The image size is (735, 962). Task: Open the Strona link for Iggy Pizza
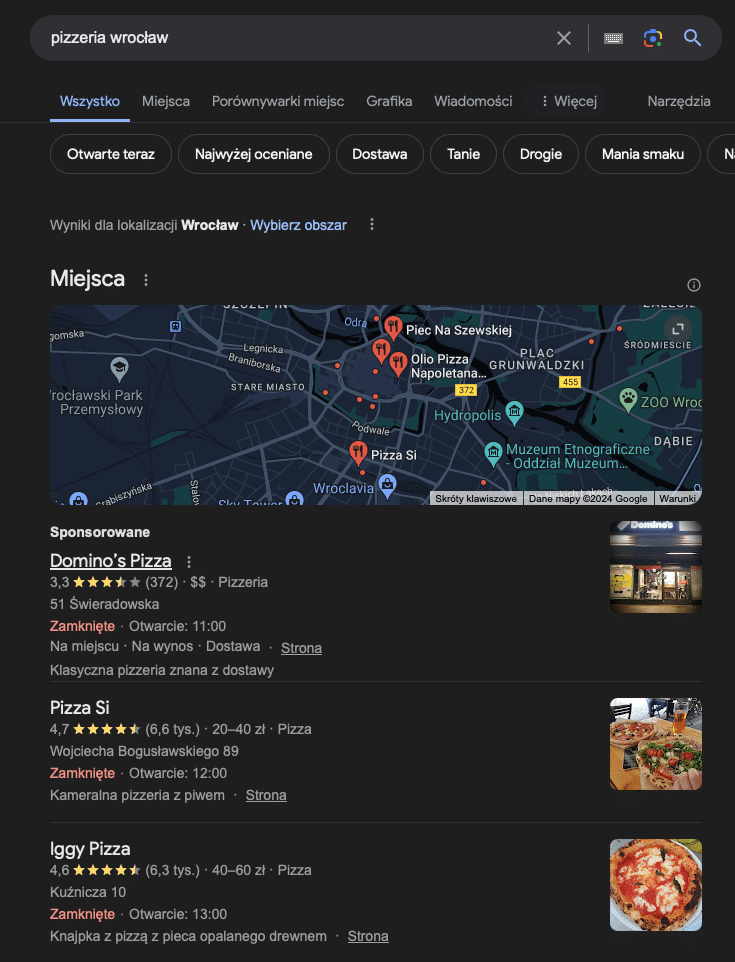368,936
